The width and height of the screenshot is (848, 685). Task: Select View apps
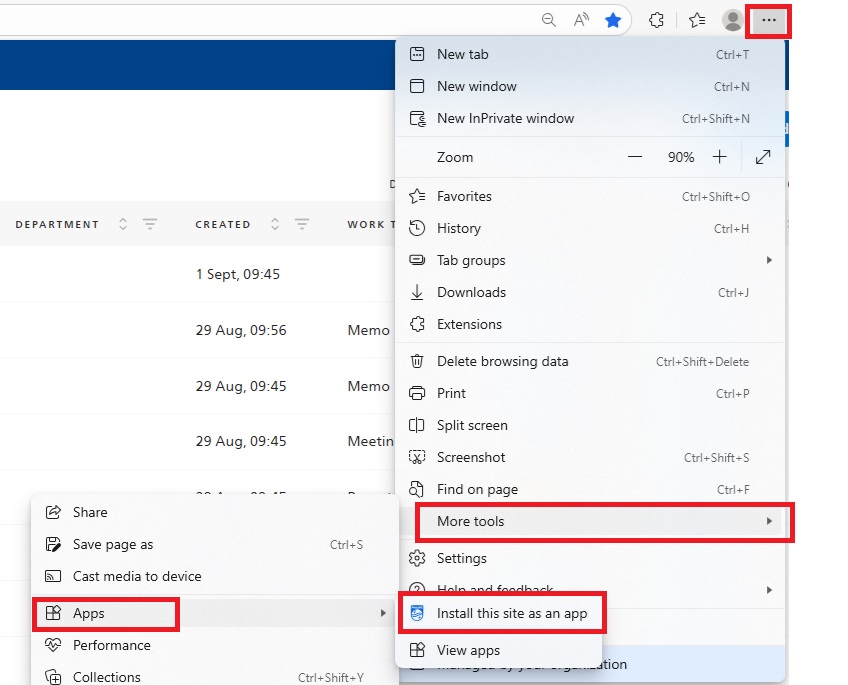tap(500, 650)
